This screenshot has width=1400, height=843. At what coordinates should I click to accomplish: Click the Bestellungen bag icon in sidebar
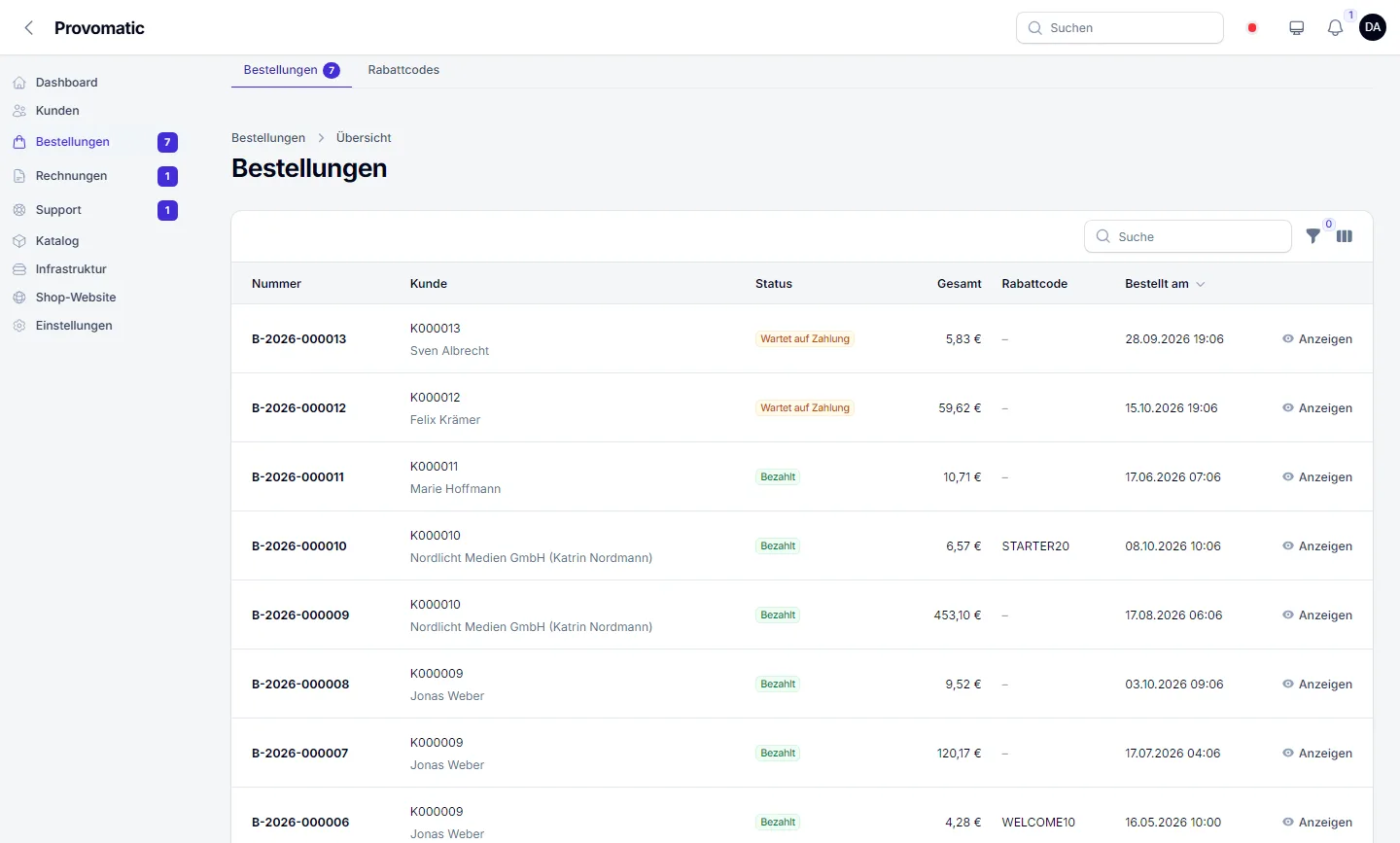click(19, 142)
